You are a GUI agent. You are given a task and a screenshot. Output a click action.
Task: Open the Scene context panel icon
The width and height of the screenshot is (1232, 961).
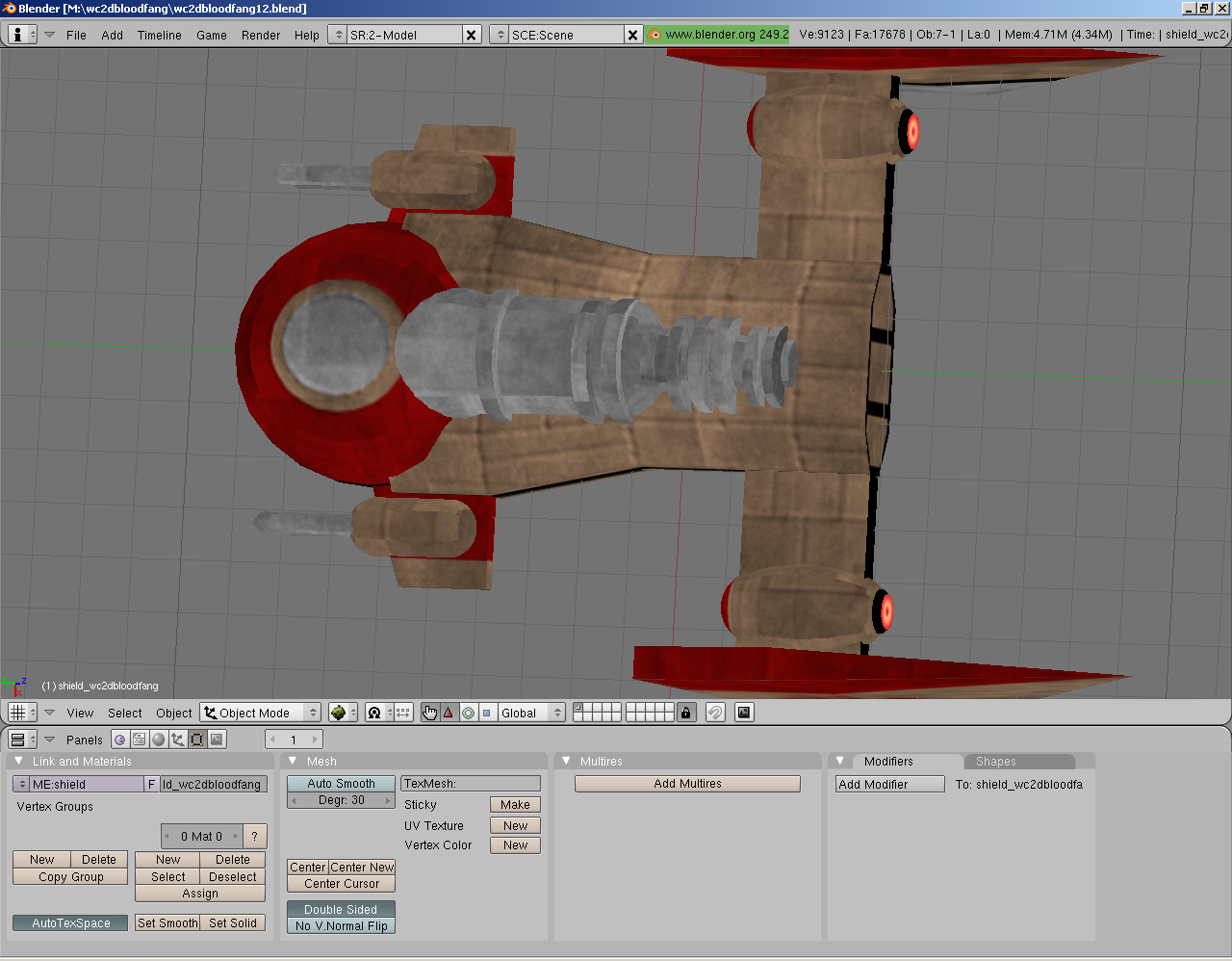(217, 740)
